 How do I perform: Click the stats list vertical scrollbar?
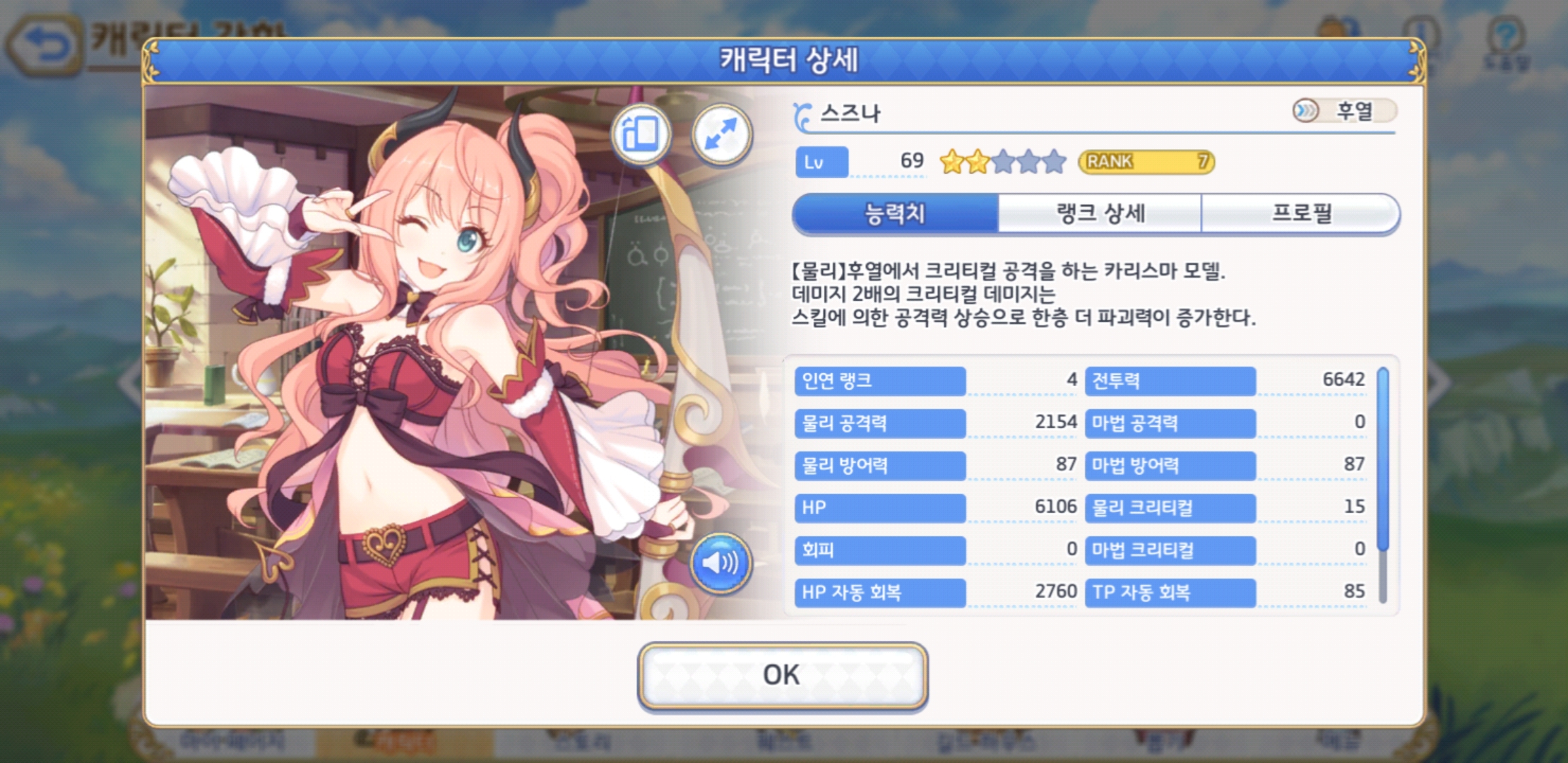coord(1382,485)
